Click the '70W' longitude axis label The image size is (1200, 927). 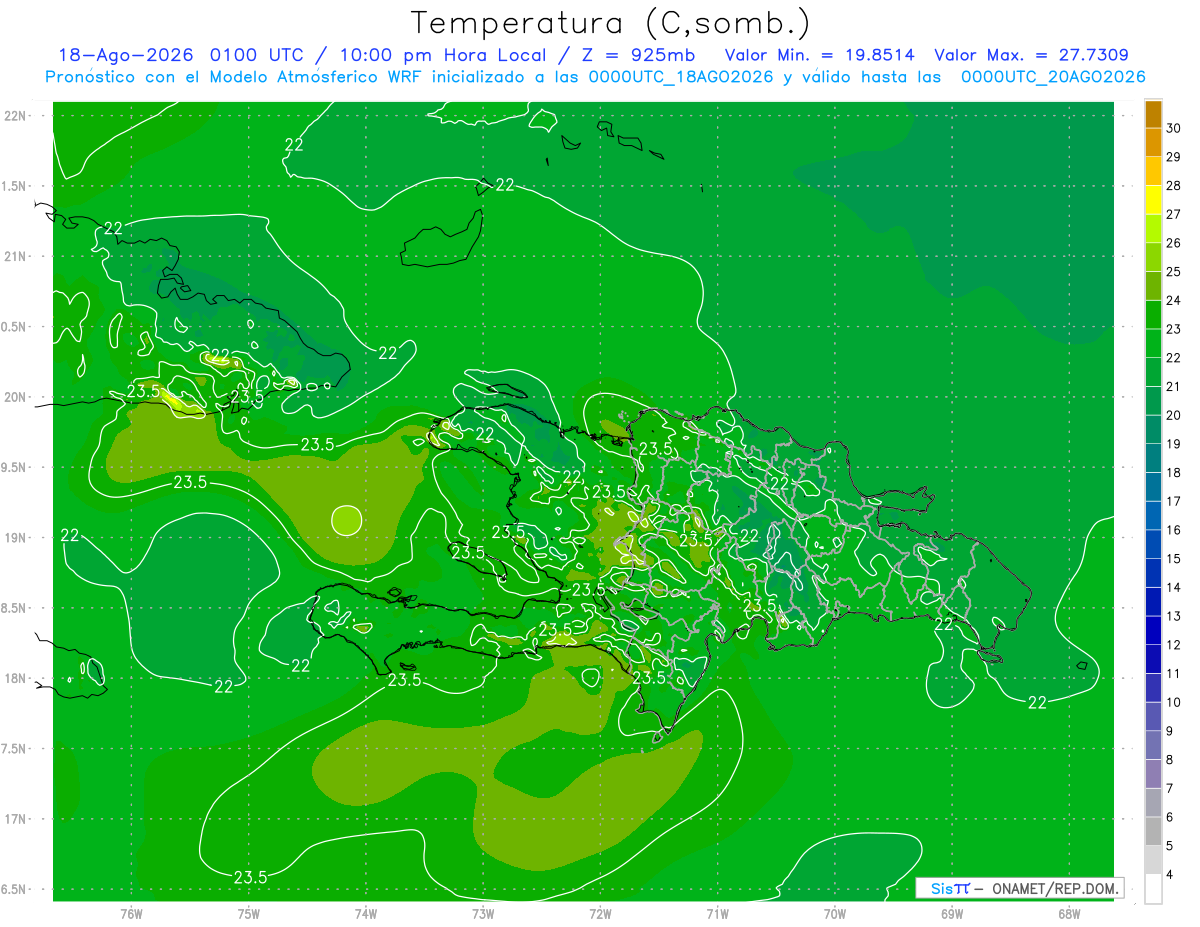(835, 913)
